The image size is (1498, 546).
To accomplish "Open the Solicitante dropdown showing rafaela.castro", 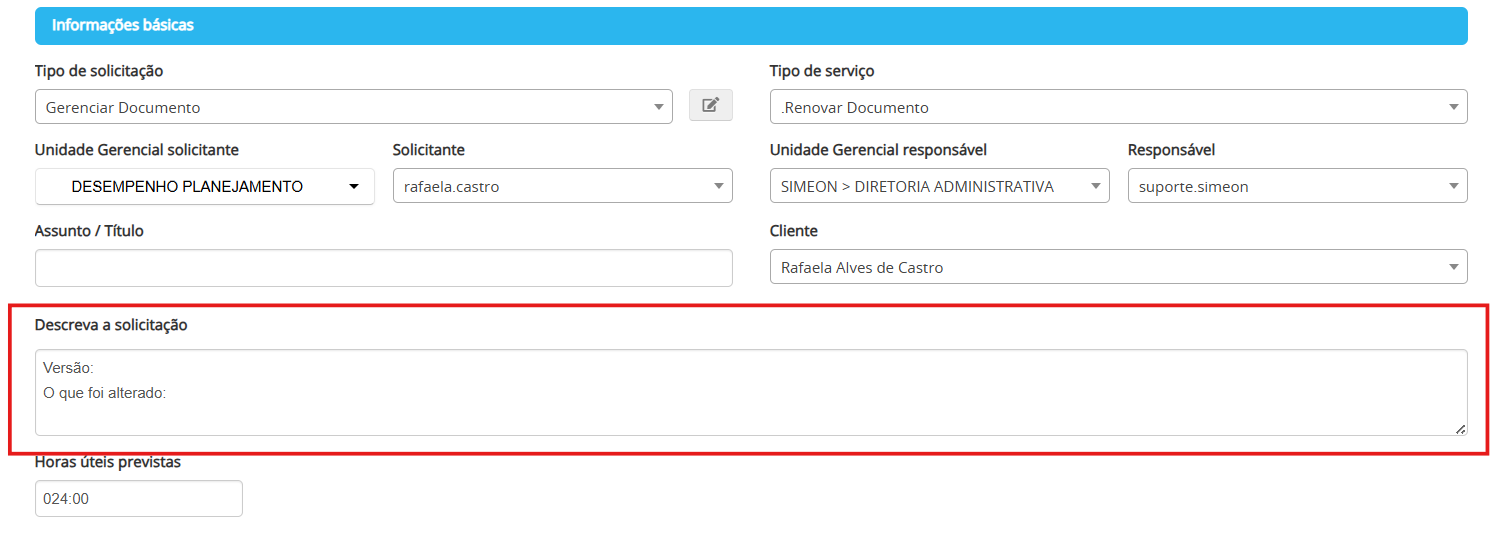I will (562, 186).
